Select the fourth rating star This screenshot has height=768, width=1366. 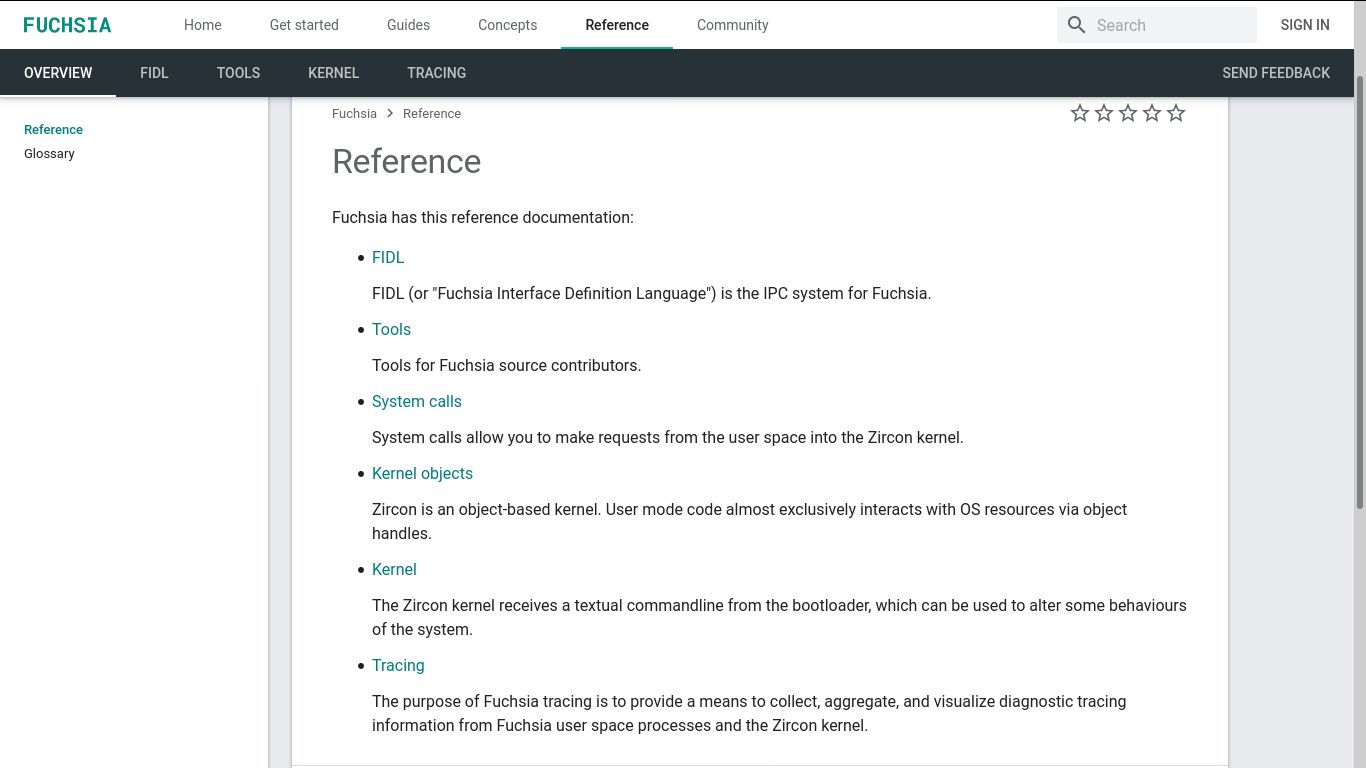point(1152,113)
